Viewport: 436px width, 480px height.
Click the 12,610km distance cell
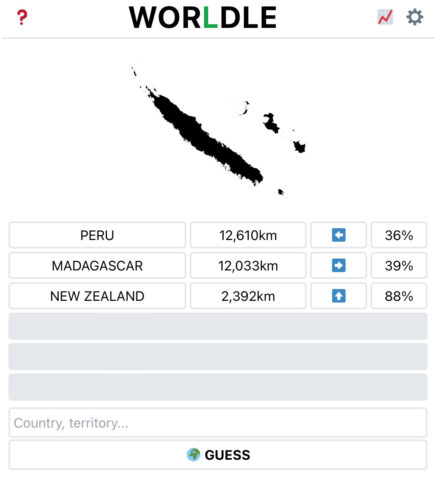248,235
